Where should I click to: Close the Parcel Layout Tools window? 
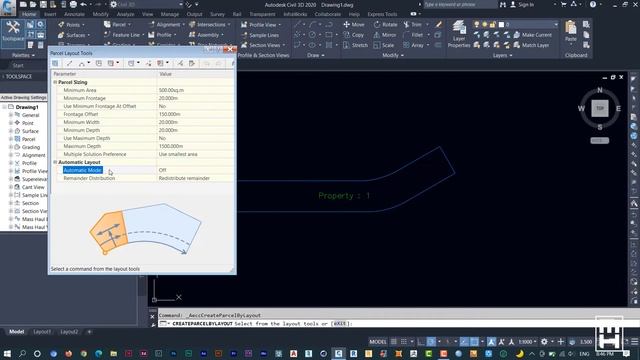click(x=230, y=49)
